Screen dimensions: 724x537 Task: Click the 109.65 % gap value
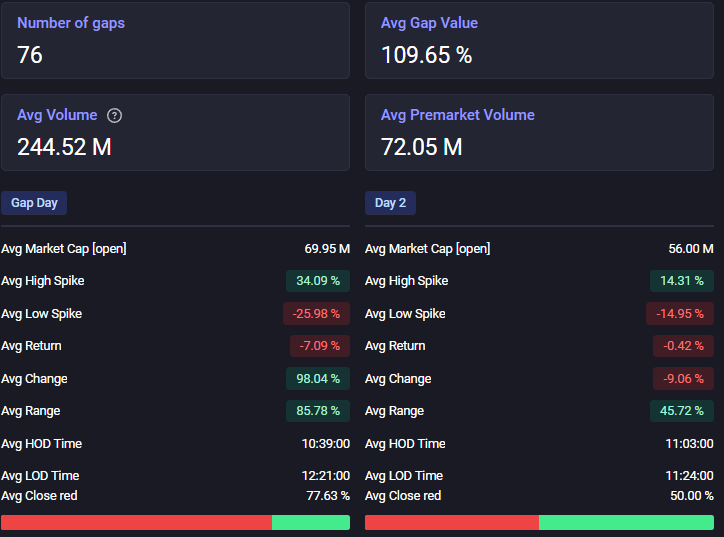(x=427, y=55)
